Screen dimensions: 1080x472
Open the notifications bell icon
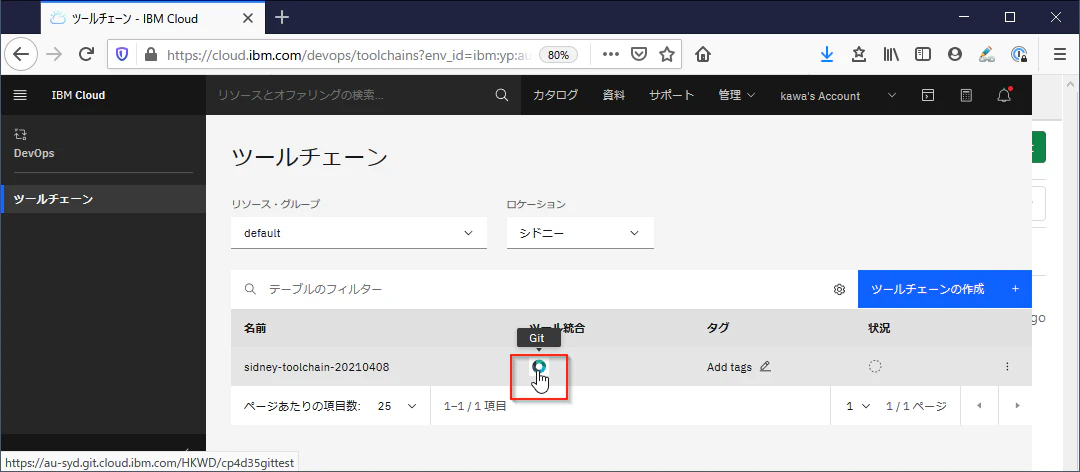(x=1004, y=95)
